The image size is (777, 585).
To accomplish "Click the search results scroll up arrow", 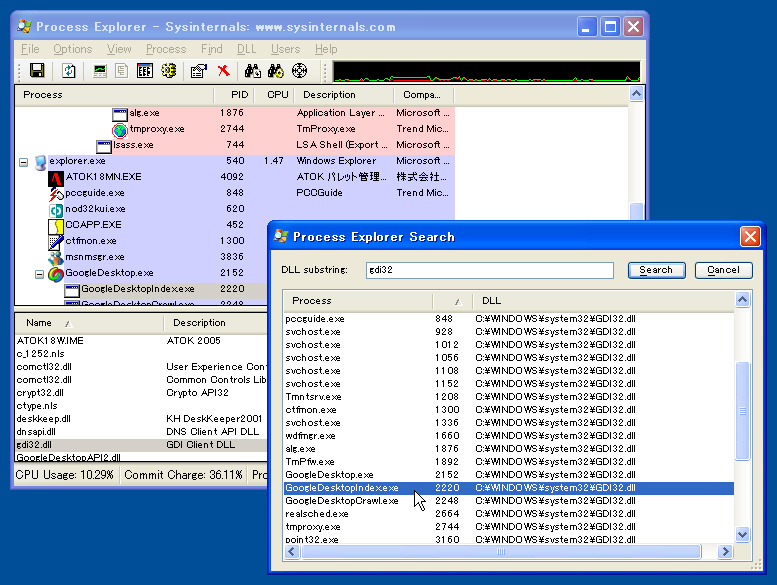I will tap(742, 299).
